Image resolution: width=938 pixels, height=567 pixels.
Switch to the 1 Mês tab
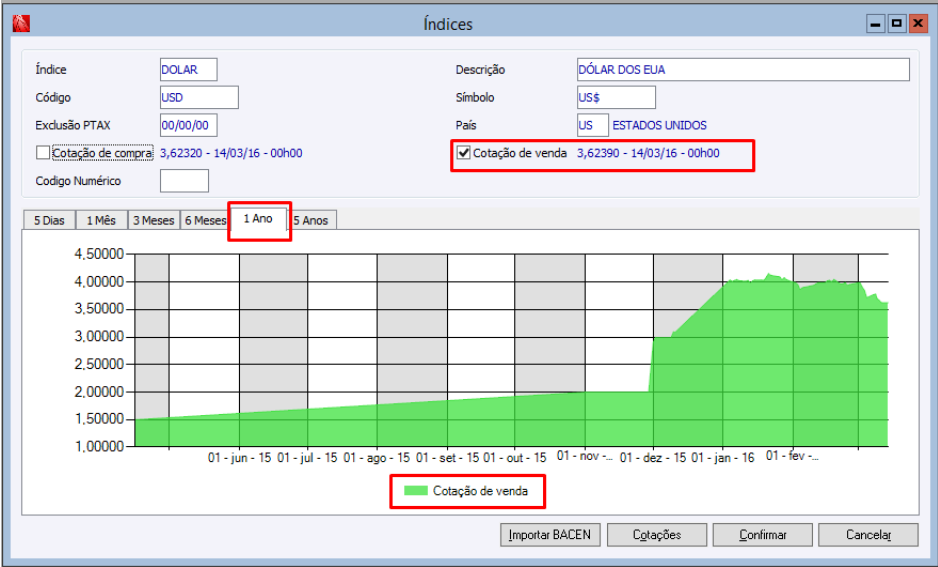pyautogui.click(x=101, y=220)
